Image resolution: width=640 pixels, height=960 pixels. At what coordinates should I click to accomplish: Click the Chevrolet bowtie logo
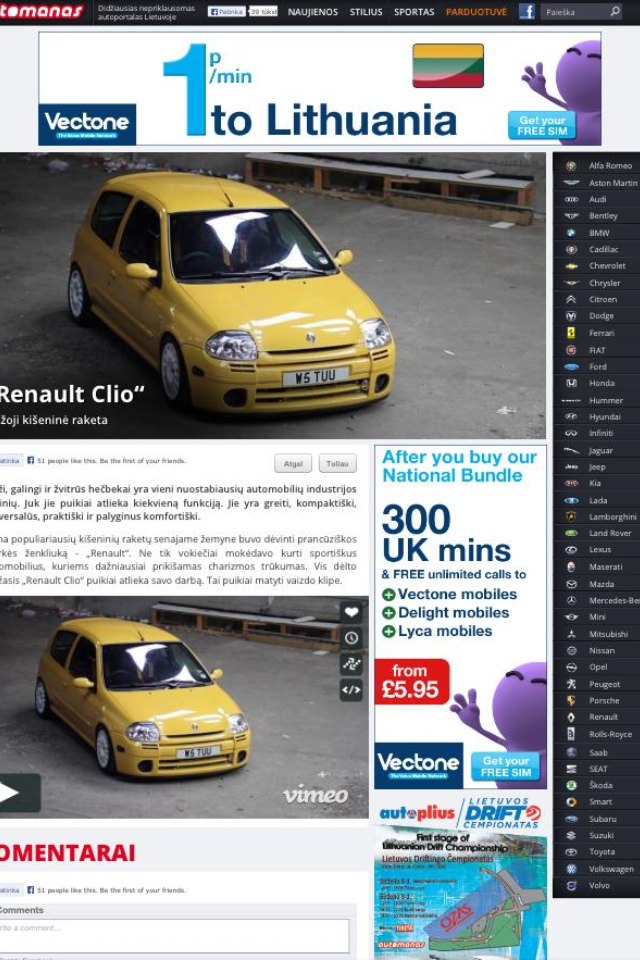pyautogui.click(x=571, y=266)
